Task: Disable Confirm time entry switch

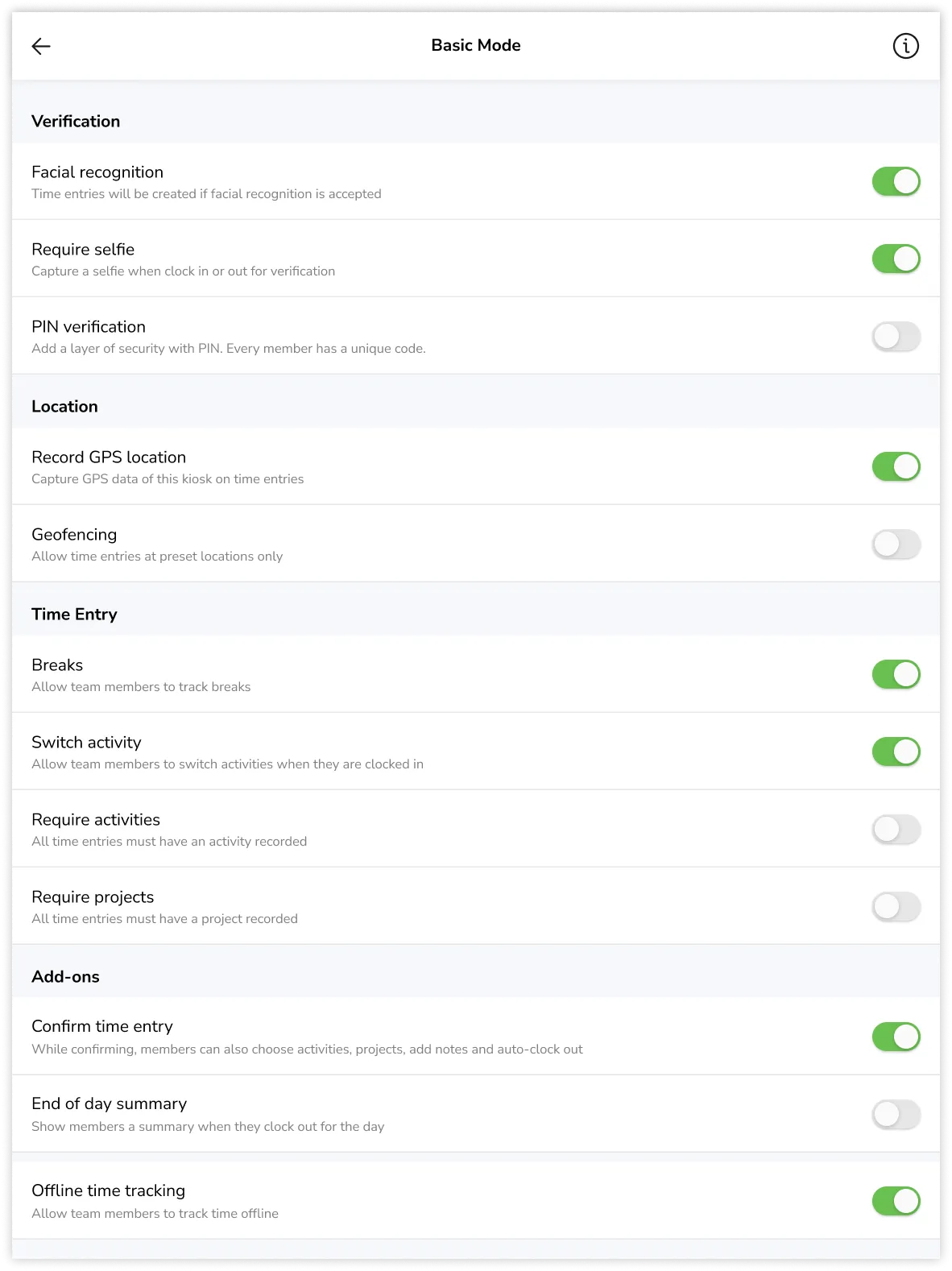Action: click(x=896, y=1037)
